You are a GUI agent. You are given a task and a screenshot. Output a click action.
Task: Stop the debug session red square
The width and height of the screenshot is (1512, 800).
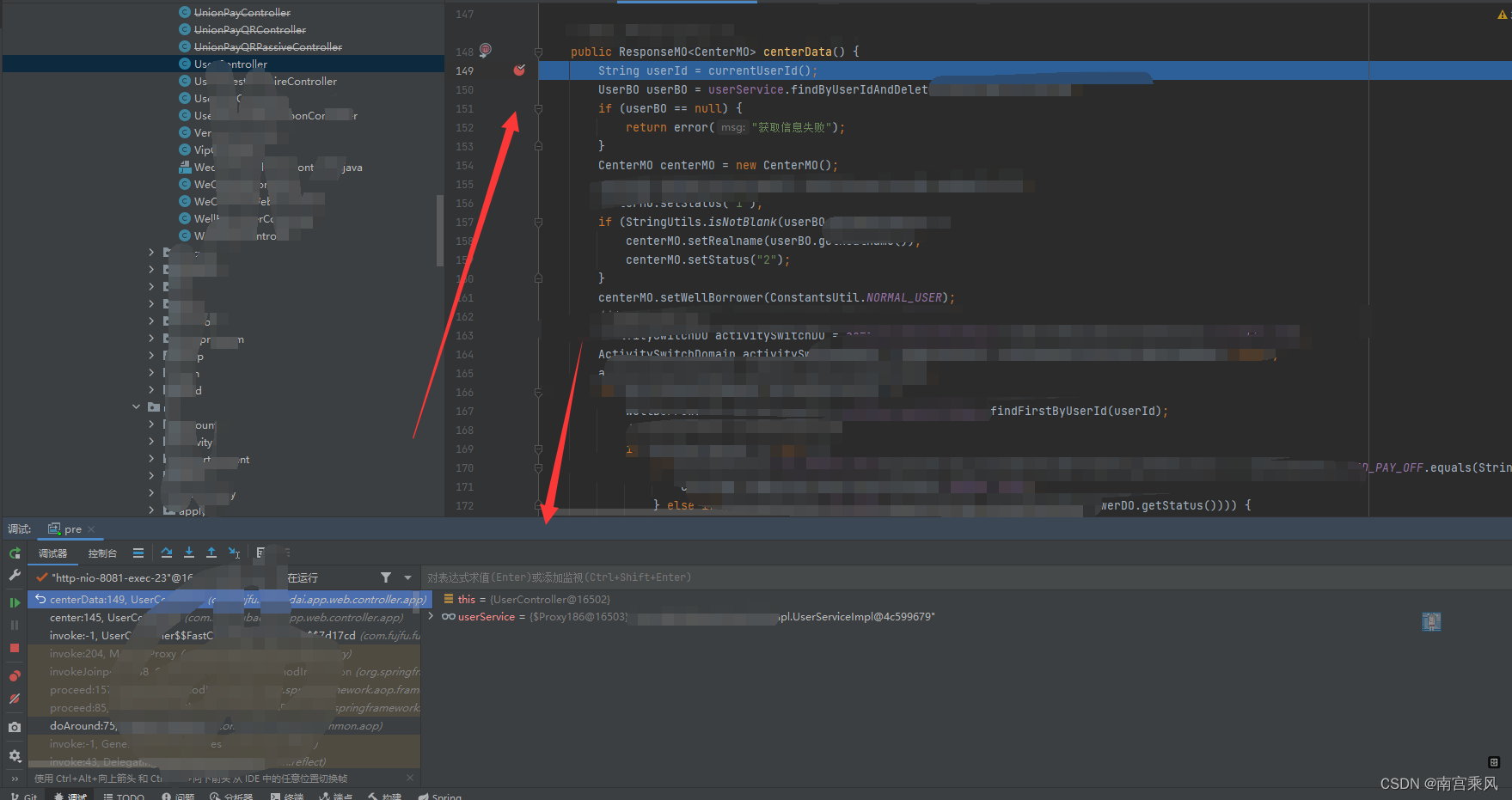[x=15, y=648]
